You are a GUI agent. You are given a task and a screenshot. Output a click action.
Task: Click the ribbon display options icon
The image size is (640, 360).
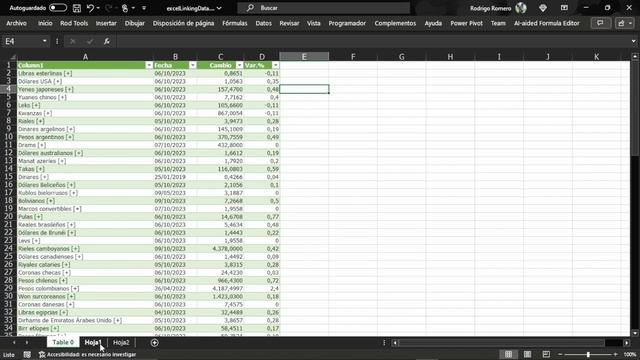[x=564, y=8]
